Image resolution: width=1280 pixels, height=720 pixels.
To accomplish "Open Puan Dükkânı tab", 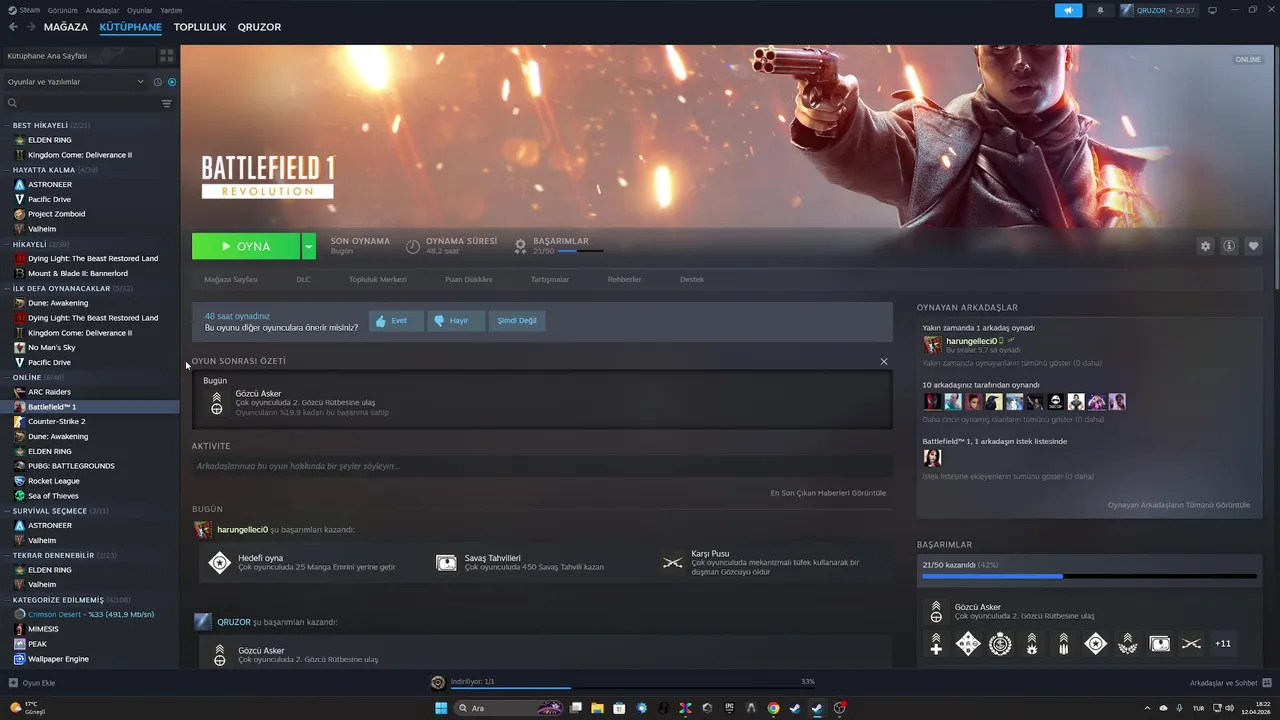I will point(468,279).
